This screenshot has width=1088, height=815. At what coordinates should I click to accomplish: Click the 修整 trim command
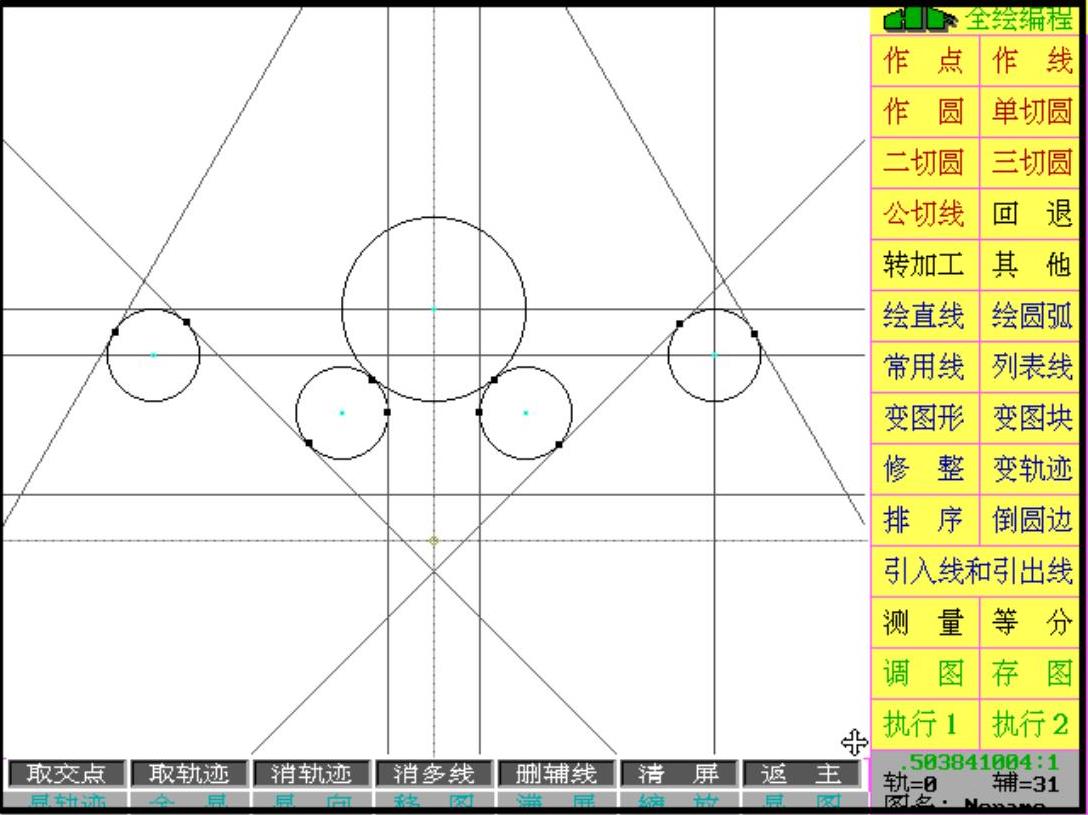[924, 469]
